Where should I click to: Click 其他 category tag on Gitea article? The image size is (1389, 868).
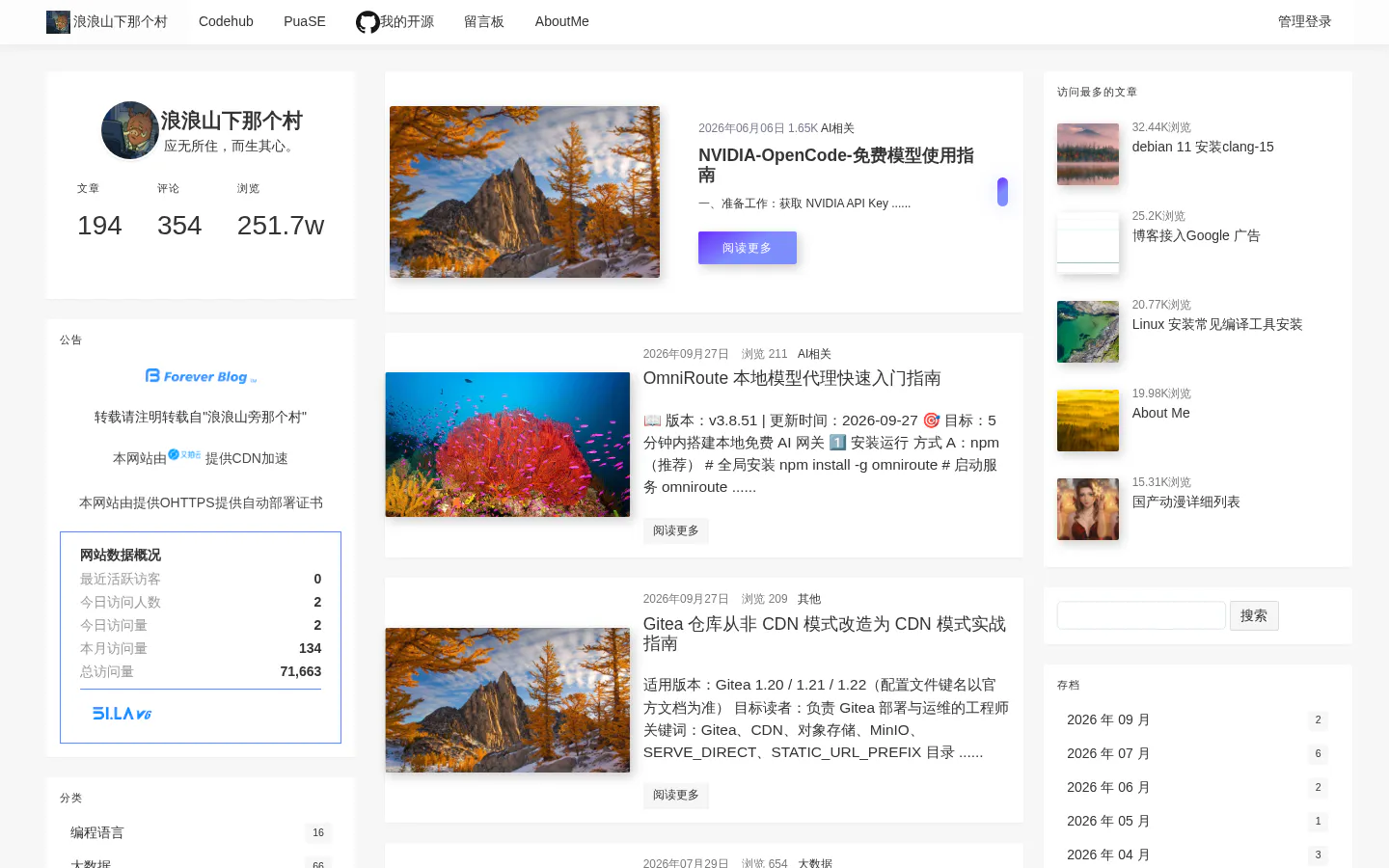pos(809,599)
